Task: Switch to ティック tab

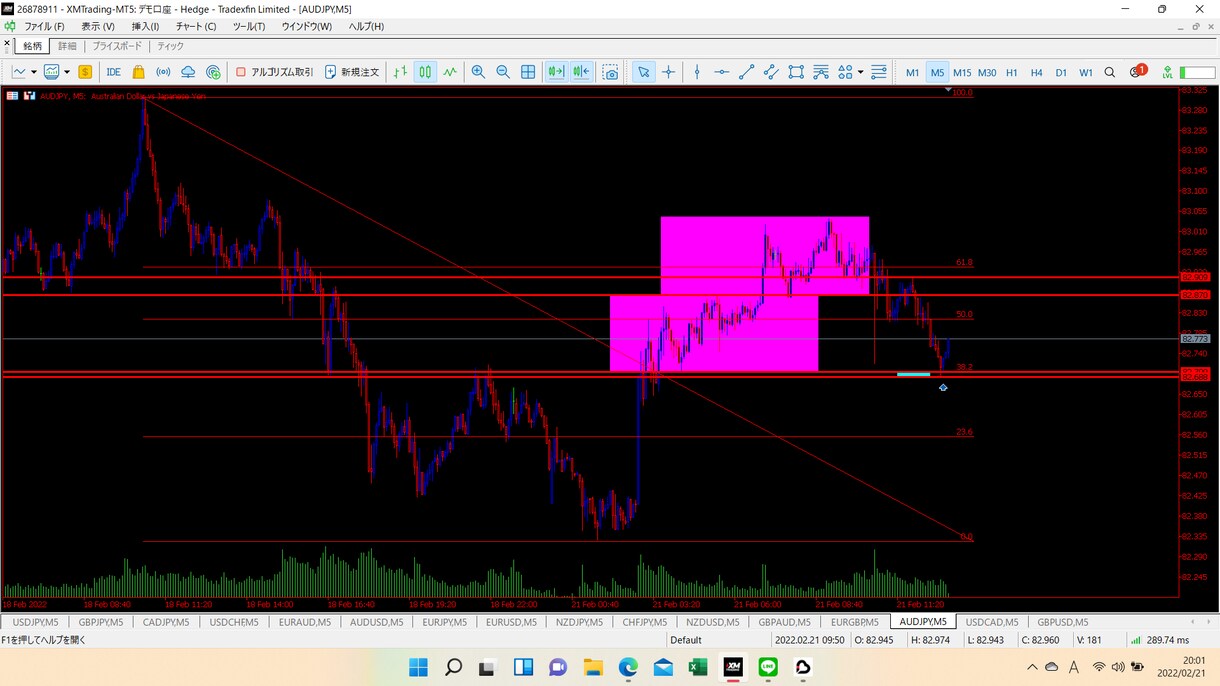Action: click(170, 46)
